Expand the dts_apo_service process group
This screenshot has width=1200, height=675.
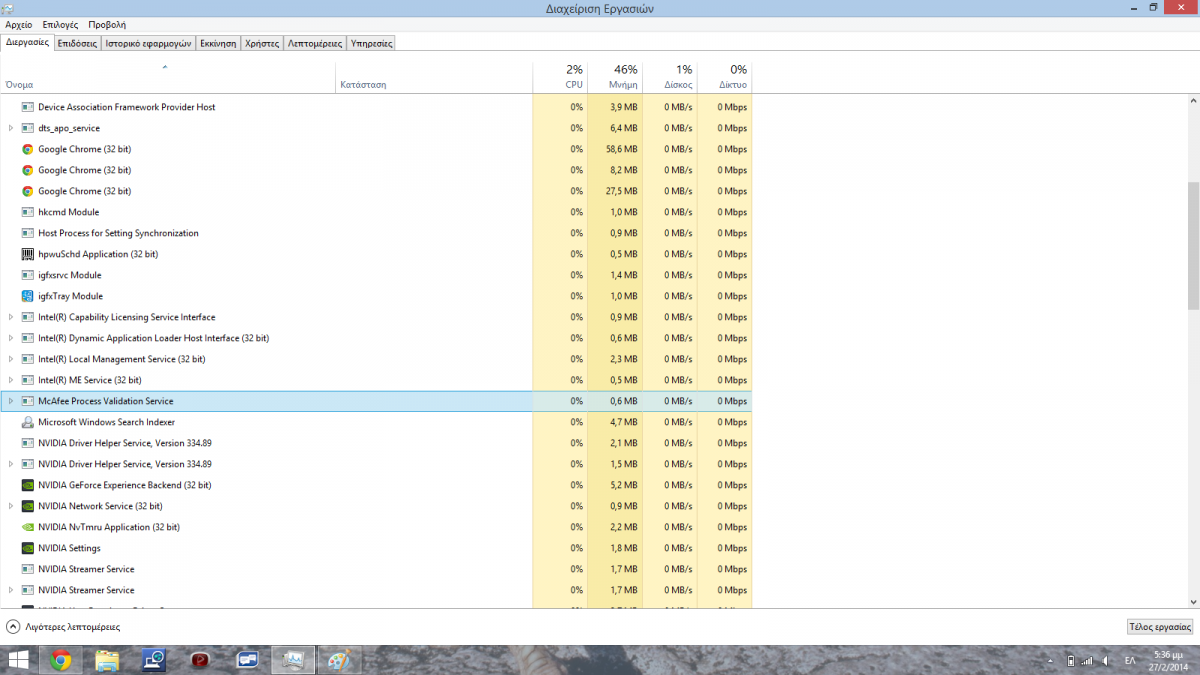tap(10, 128)
